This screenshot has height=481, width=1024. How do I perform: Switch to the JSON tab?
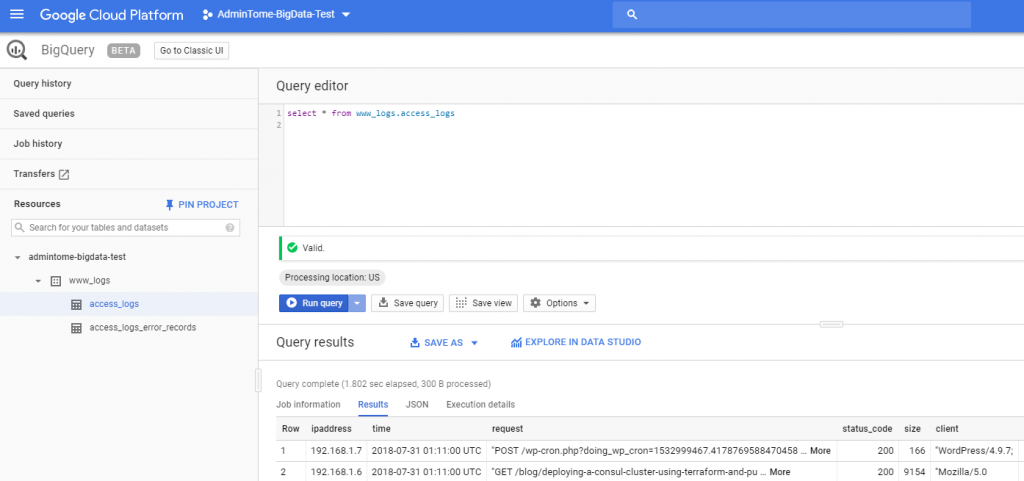point(417,405)
